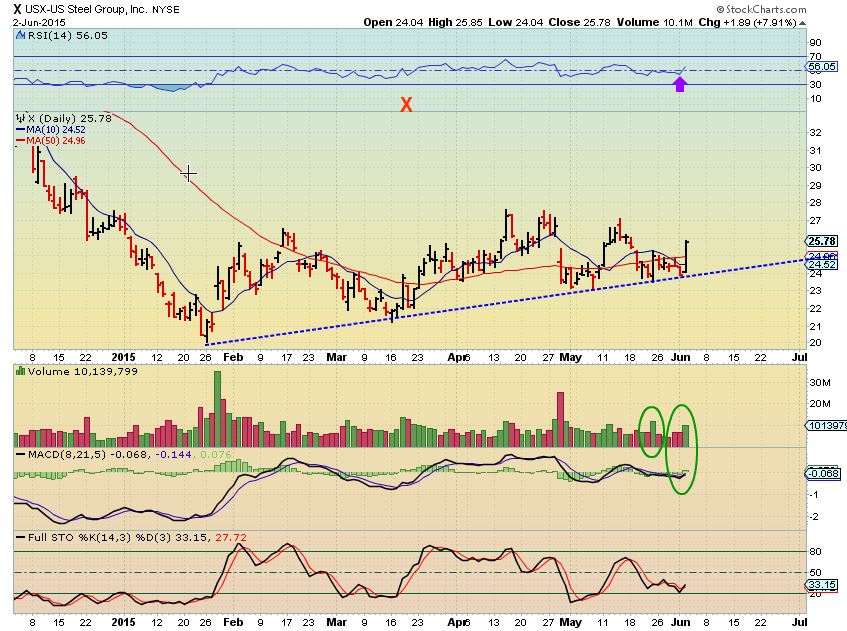847x631 pixels.
Task: Click the 56.05 RSI value tag on right axis
Action: 822,67
